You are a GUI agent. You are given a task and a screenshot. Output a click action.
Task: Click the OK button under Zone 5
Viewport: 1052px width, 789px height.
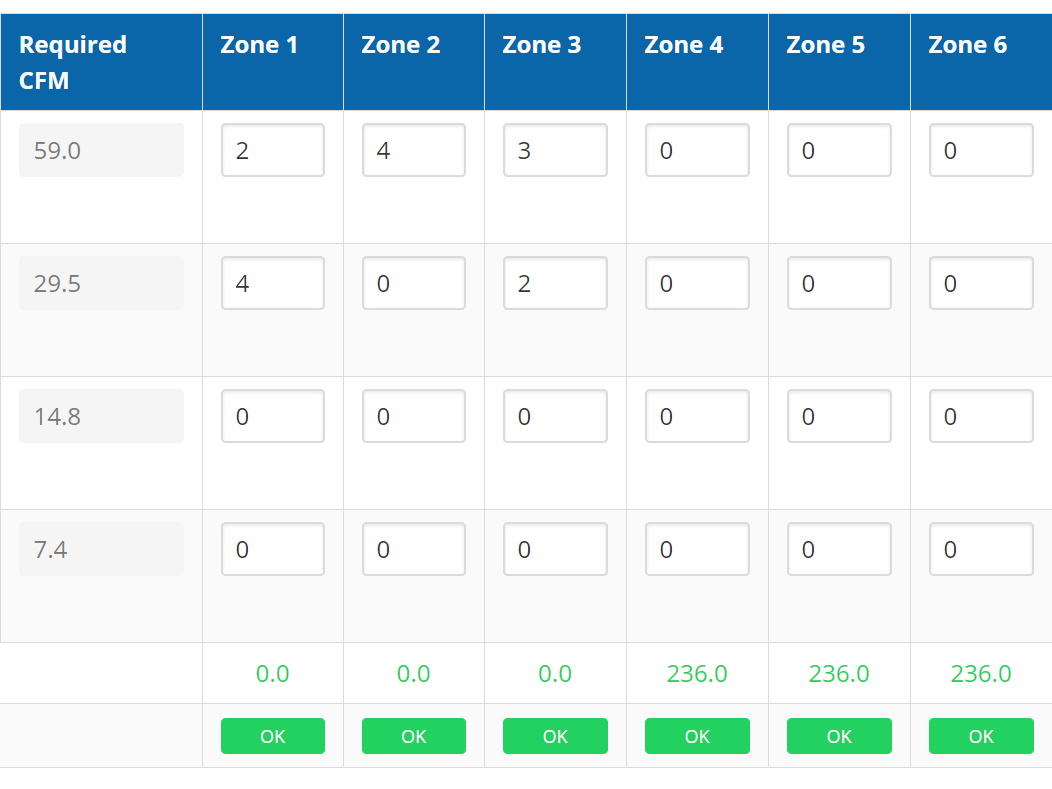coord(839,736)
